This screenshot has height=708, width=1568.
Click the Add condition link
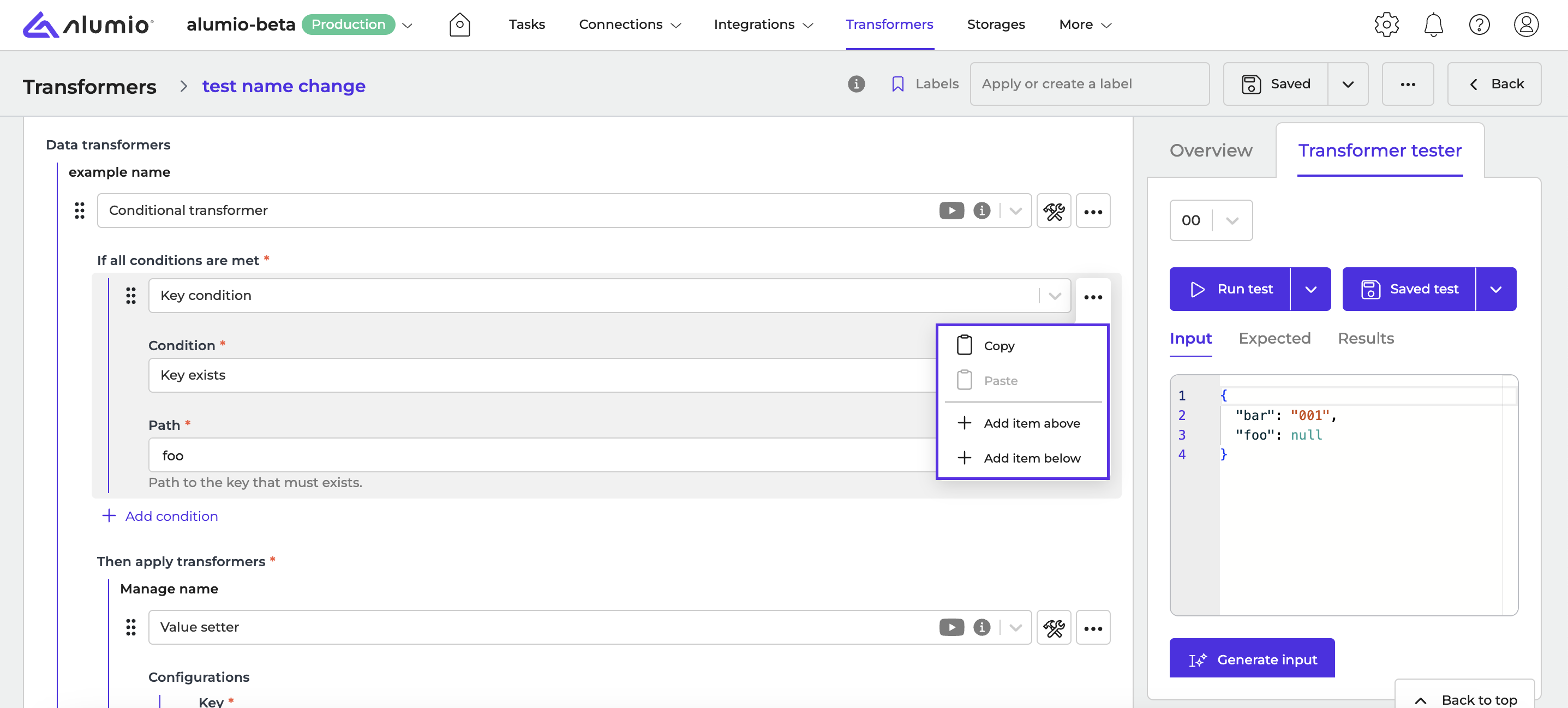click(160, 516)
